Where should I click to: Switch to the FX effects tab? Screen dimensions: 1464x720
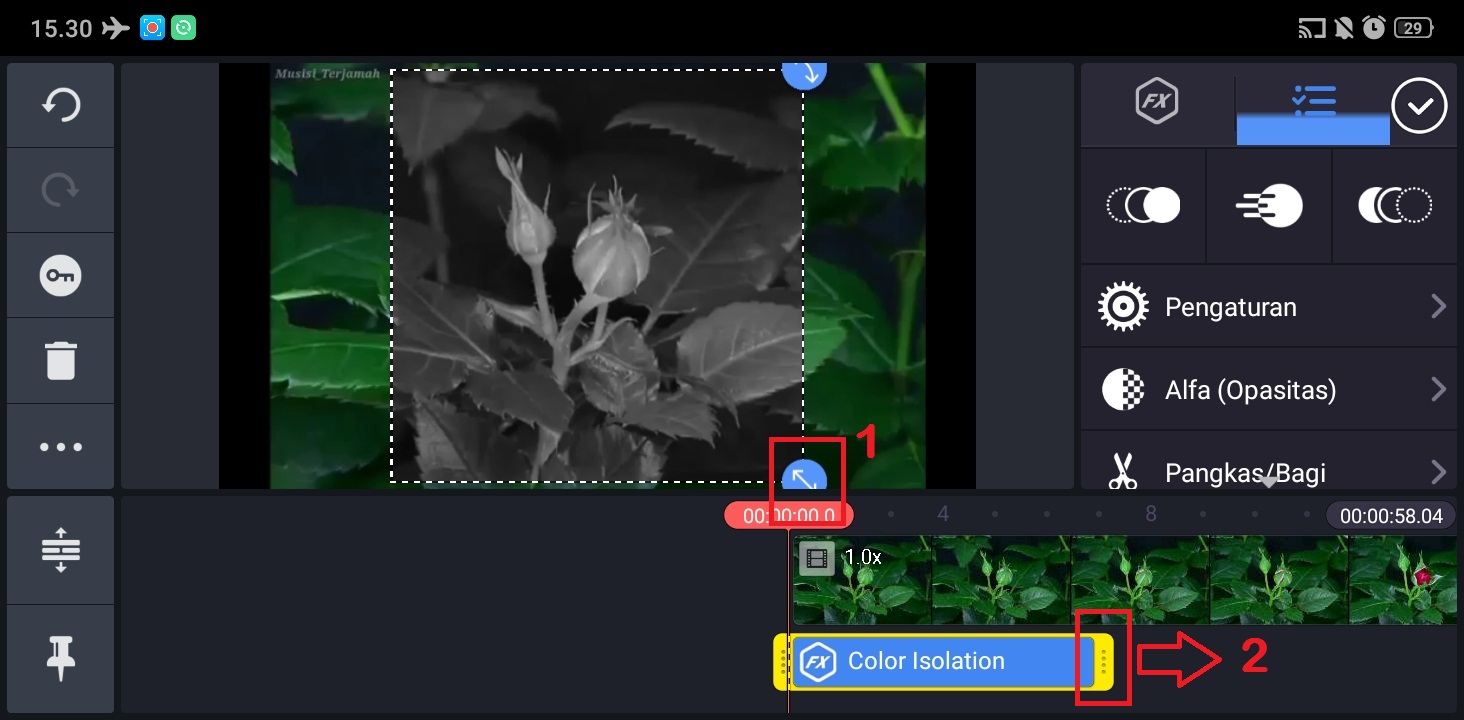click(1157, 102)
